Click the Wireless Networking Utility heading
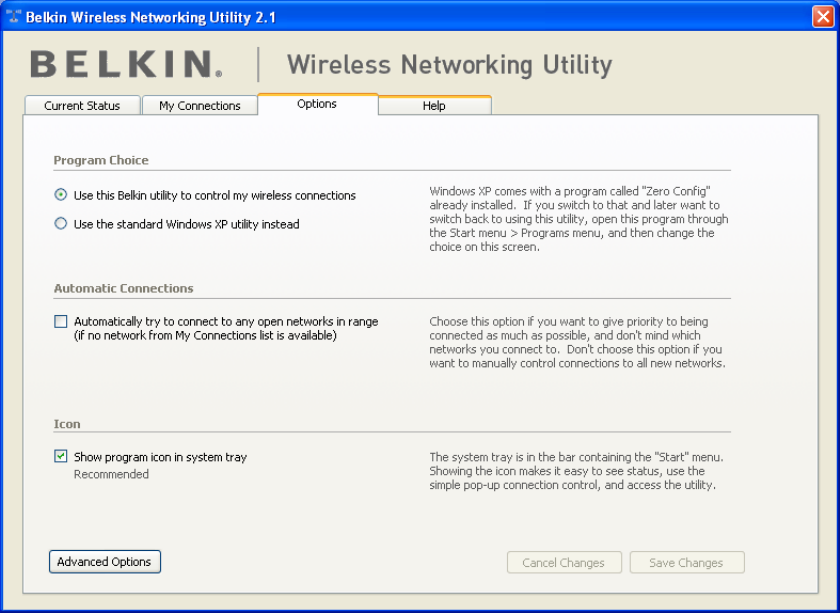 point(449,65)
